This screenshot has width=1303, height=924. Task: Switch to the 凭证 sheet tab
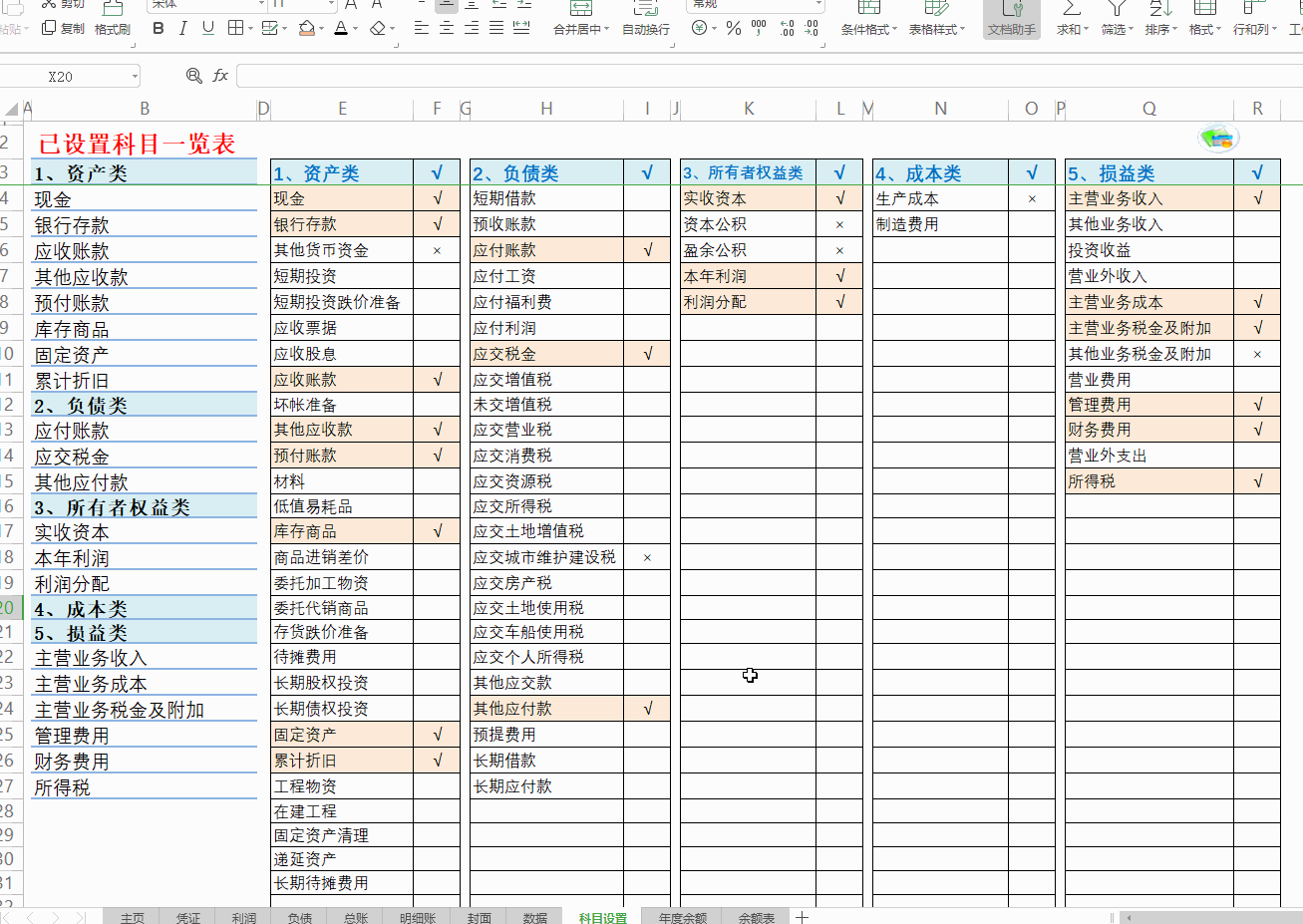[187, 917]
